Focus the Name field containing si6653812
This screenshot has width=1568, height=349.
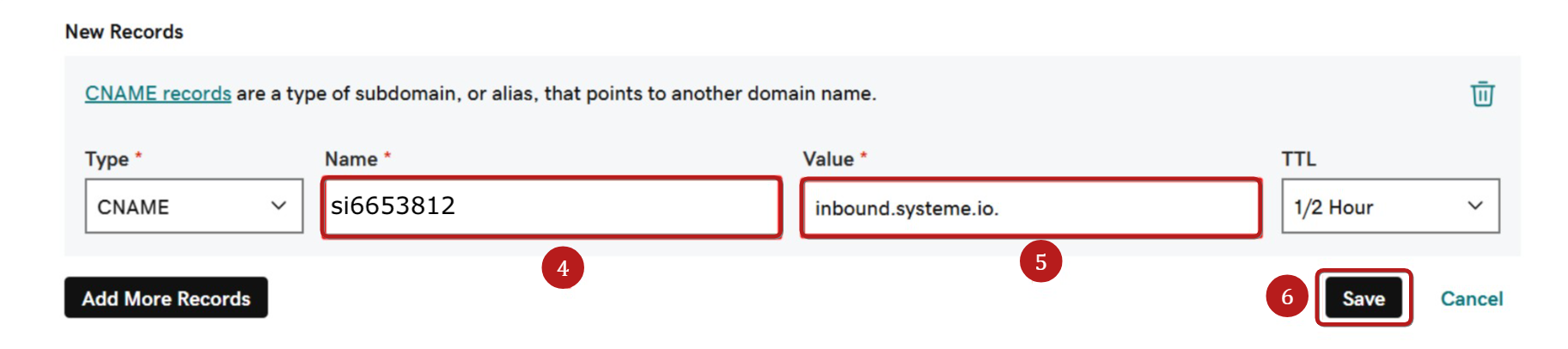552,206
